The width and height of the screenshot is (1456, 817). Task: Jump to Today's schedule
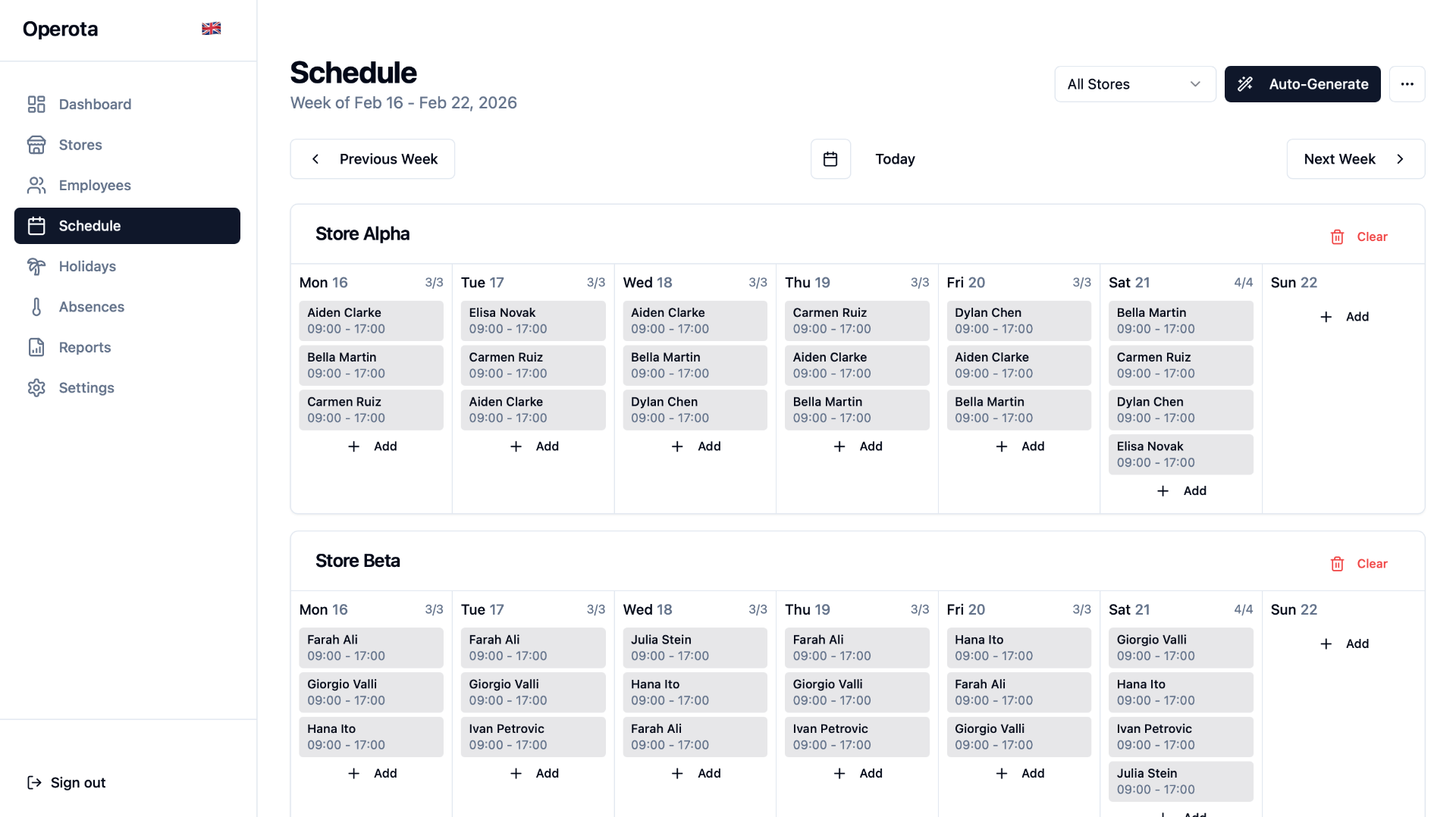(x=895, y=159)
